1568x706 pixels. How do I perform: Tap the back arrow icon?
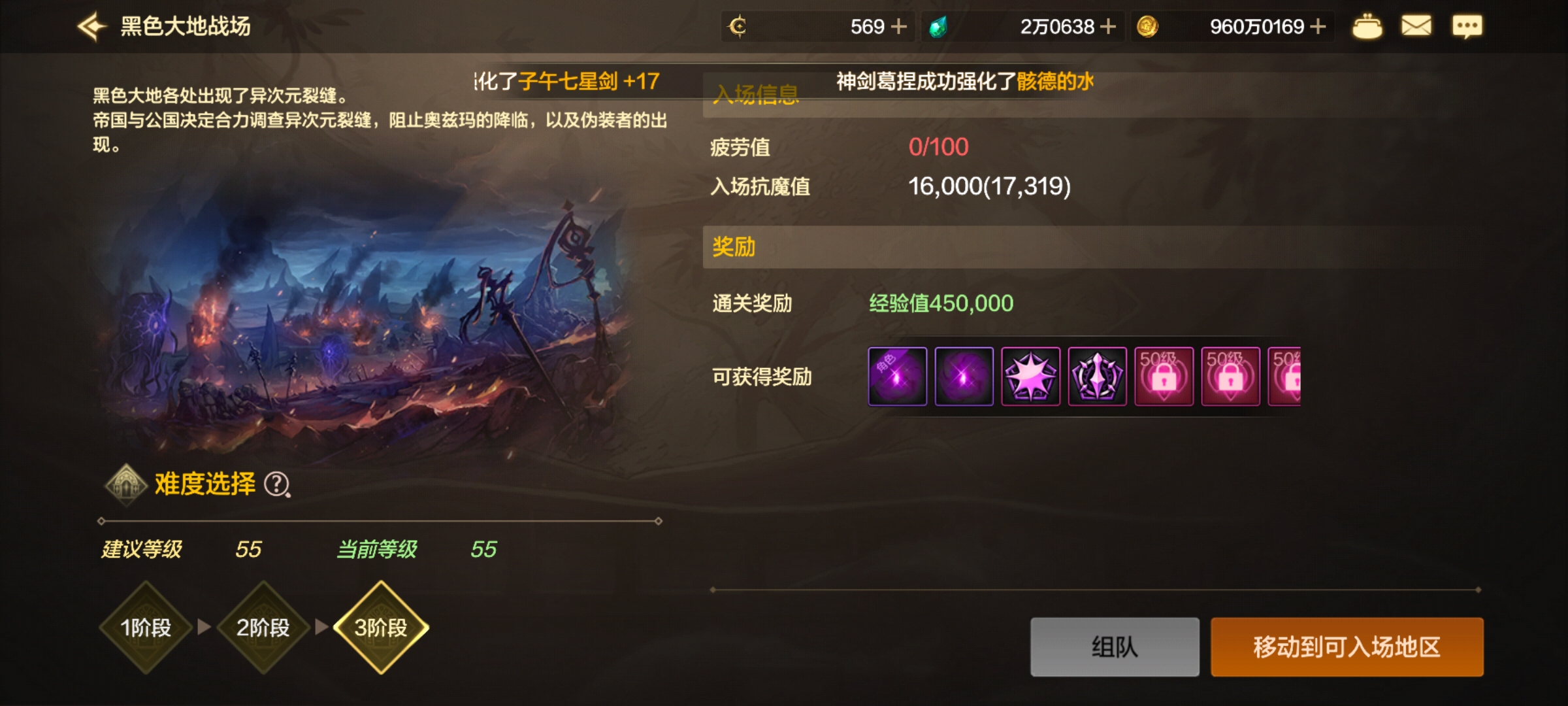pos(91,26)
